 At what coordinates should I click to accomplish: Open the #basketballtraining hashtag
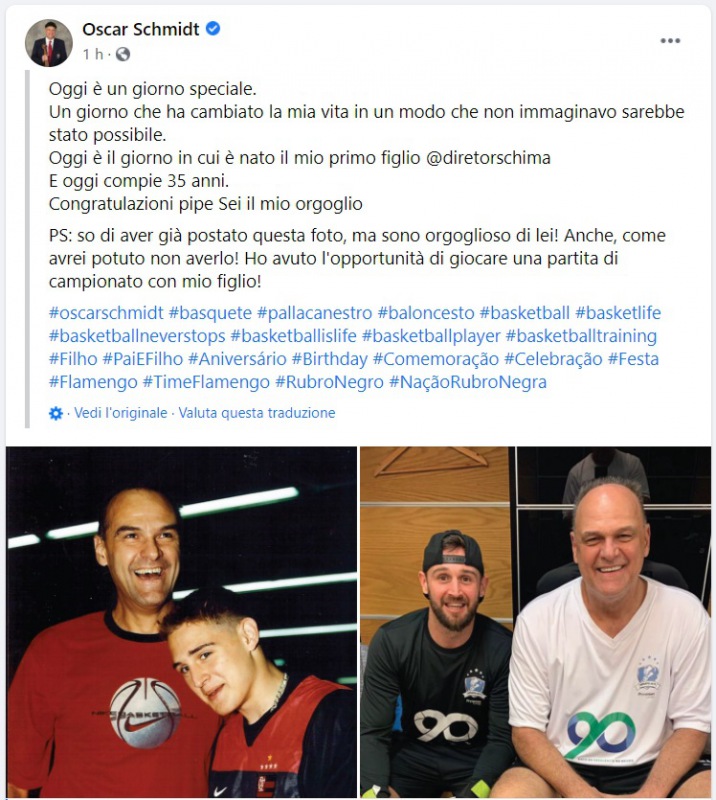tap(581, 336)
